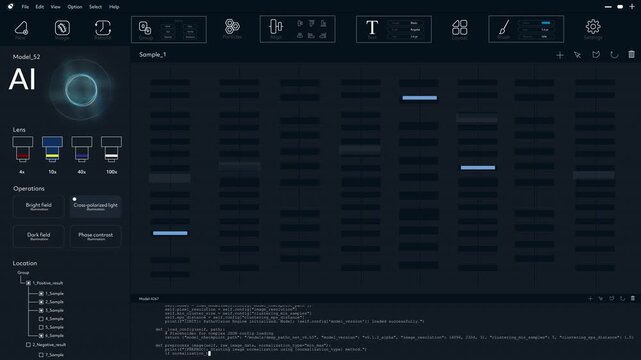The image size is (641, 360).
Task: Uncheck the 2_Sample checkbox
Action: pyautogui.click(x=41, y=302)
